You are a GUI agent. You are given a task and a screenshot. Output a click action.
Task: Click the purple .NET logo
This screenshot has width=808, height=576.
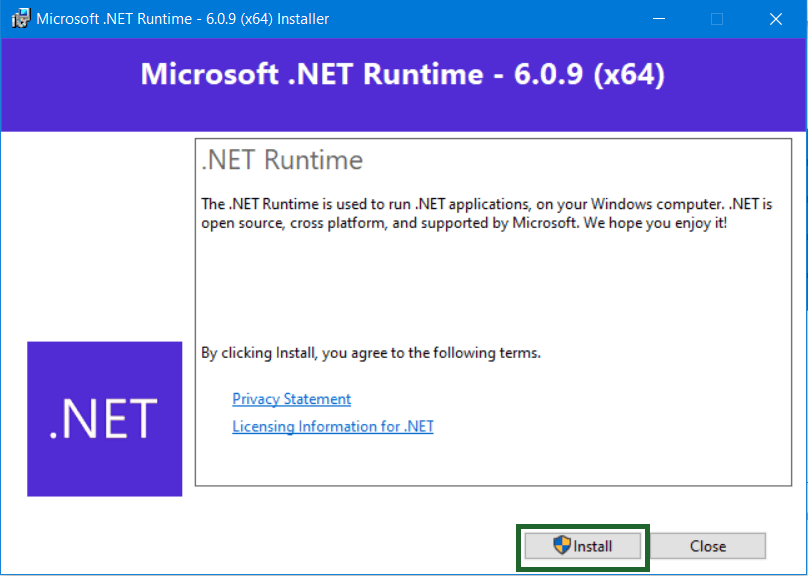pos(105,419)
